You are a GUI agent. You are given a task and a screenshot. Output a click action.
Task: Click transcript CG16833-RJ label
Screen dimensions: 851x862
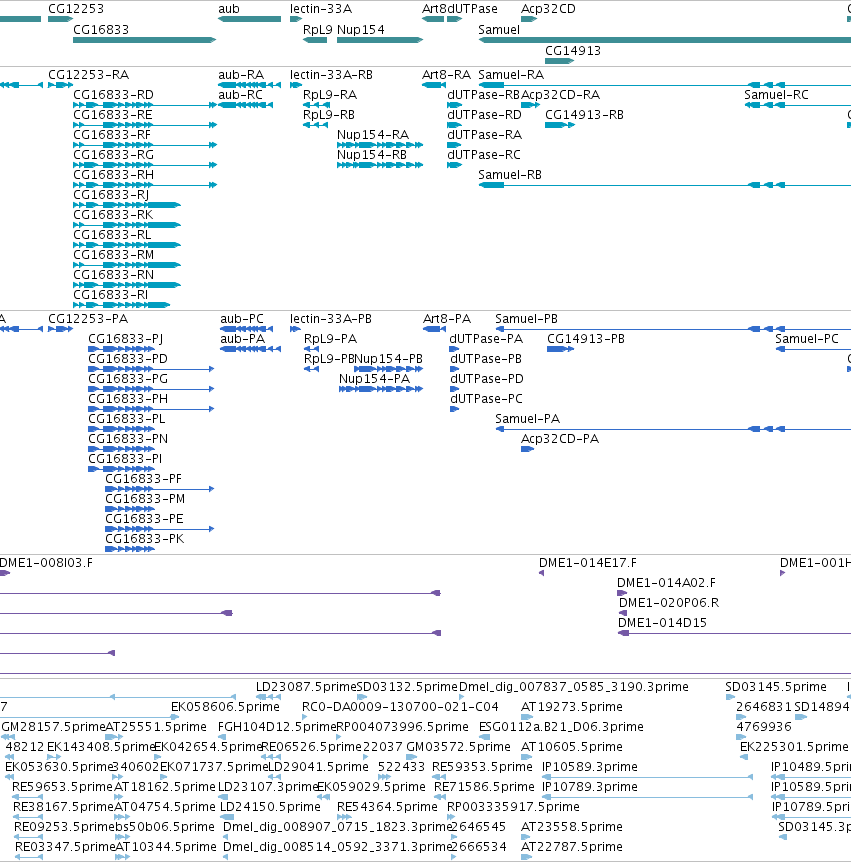[x=111, y=195]
